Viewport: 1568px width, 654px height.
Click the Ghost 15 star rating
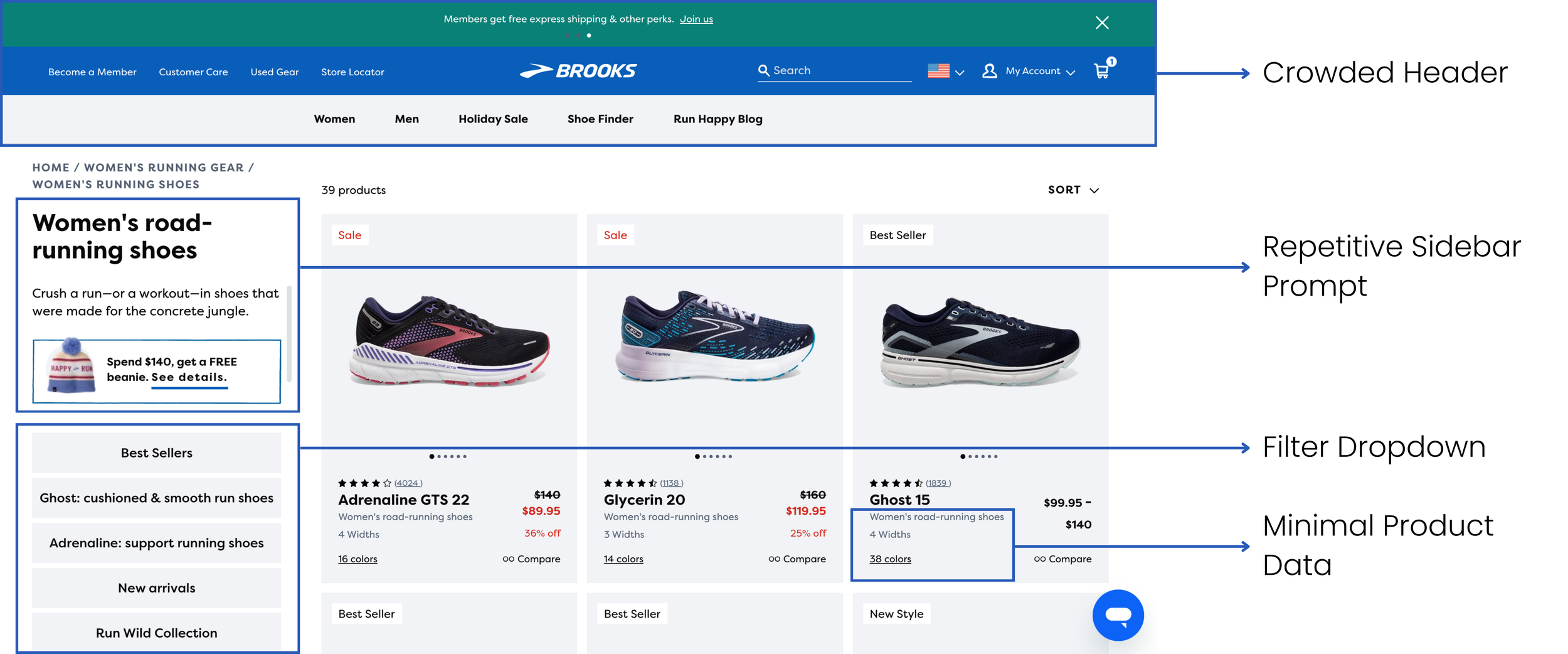896,483
